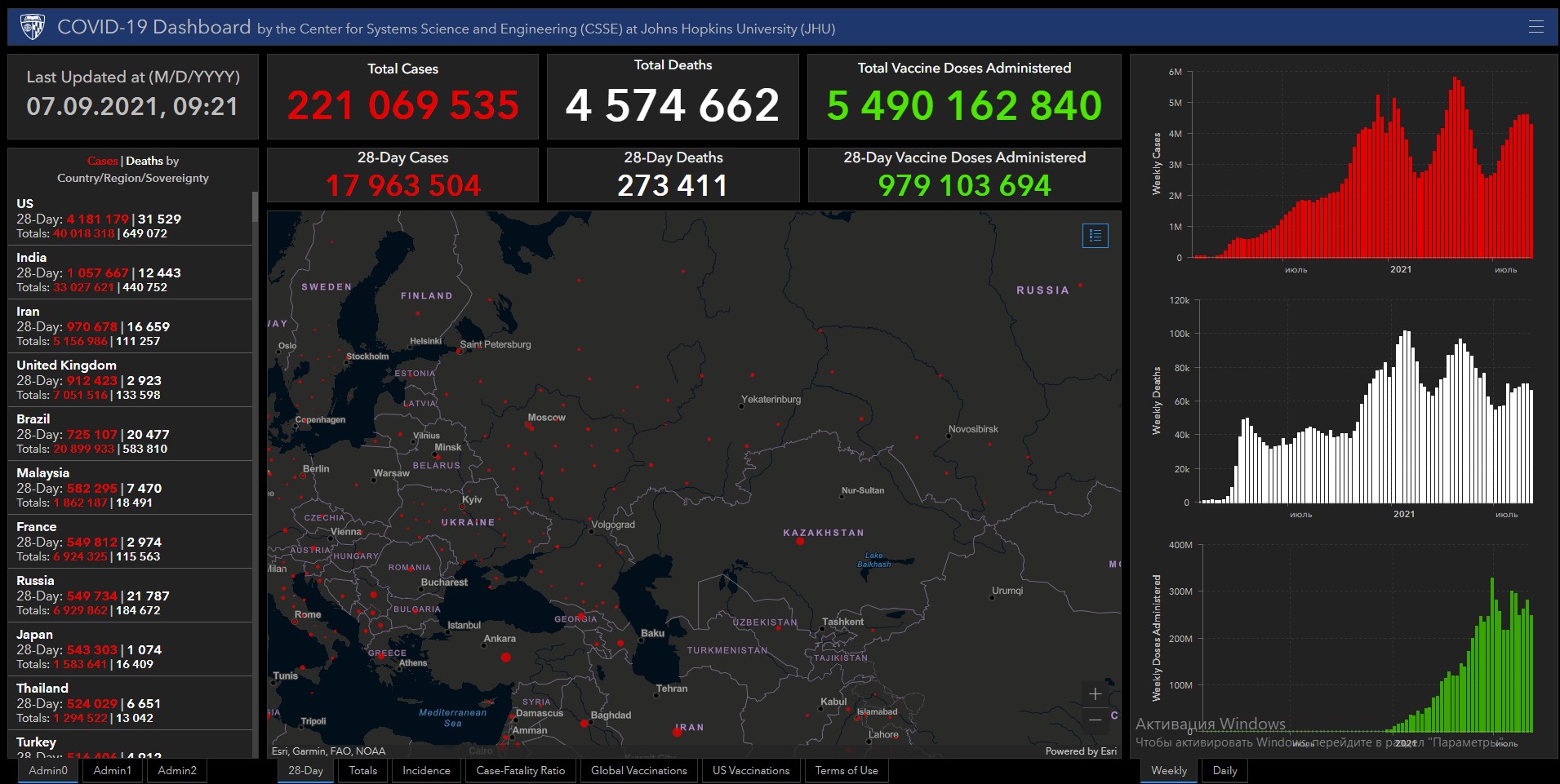Open the map legend list icon
This screenshot has height=784, width=1560.
tap(1095, 236)
